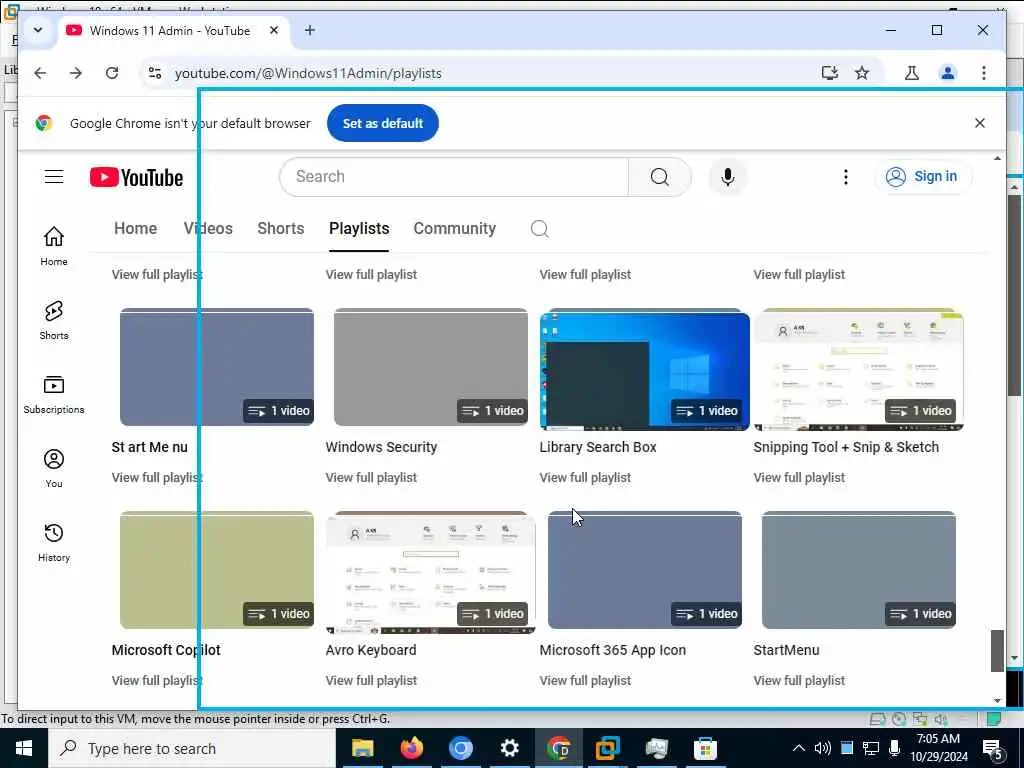Click the page scrollbar down arrow

click(x=997, y=700)
